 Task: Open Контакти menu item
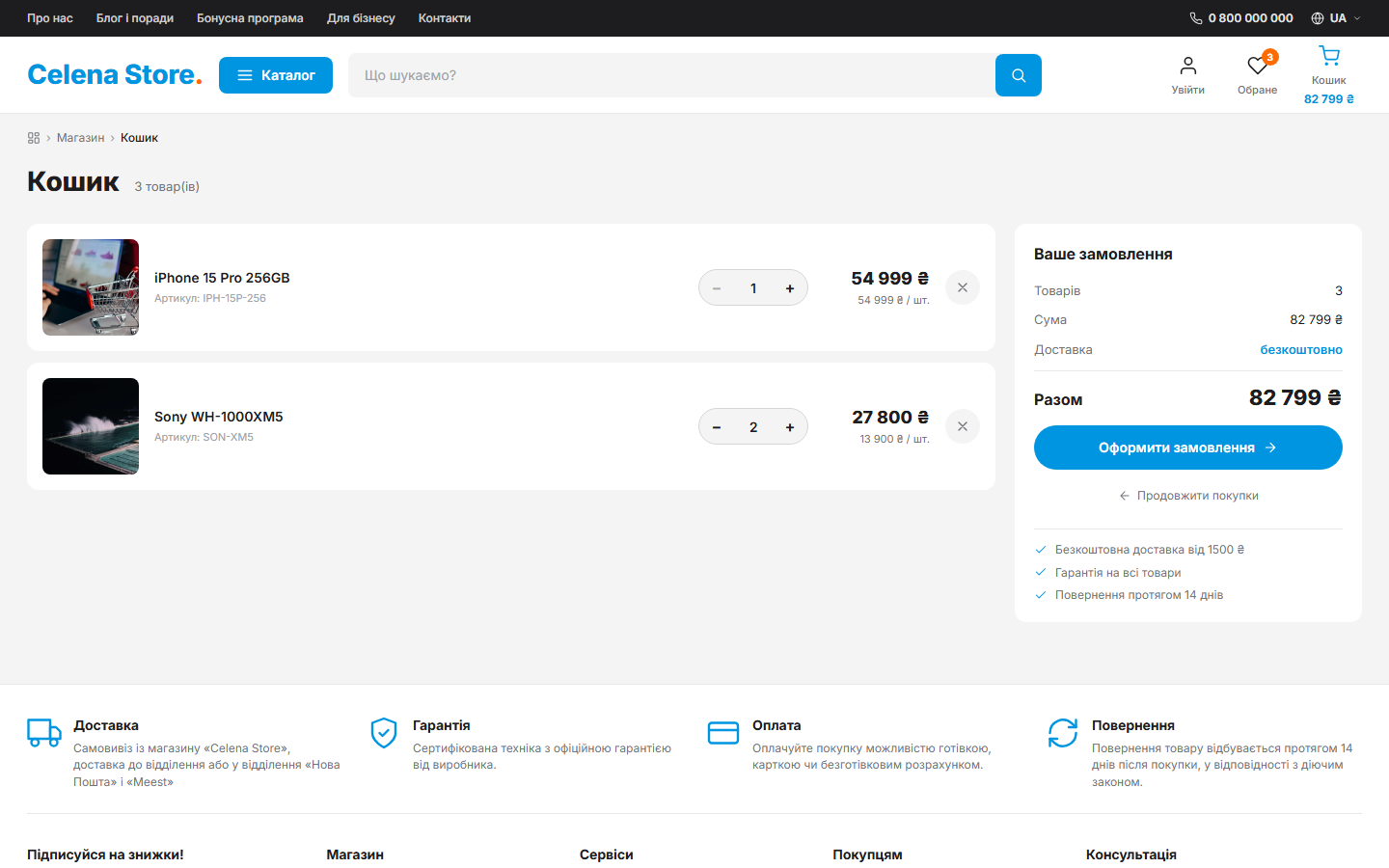pos(445,18)
